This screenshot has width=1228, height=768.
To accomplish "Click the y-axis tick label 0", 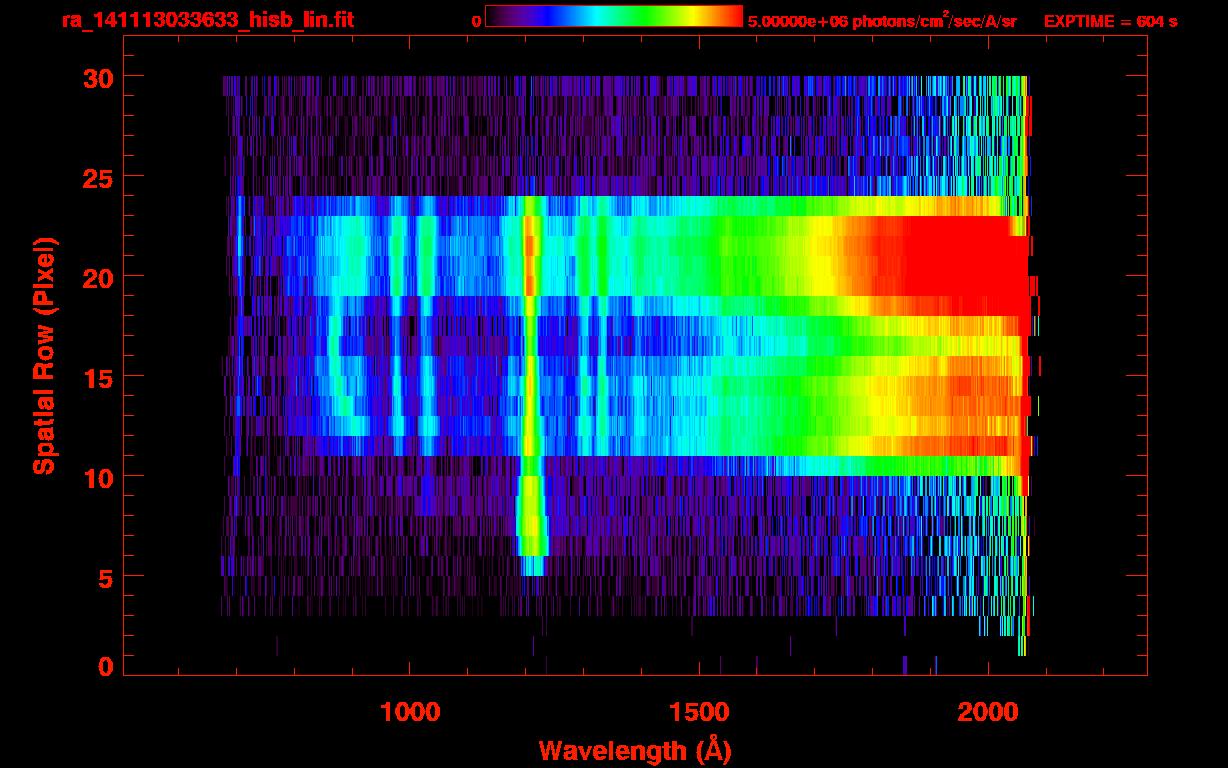I will (x=106, y=667).
